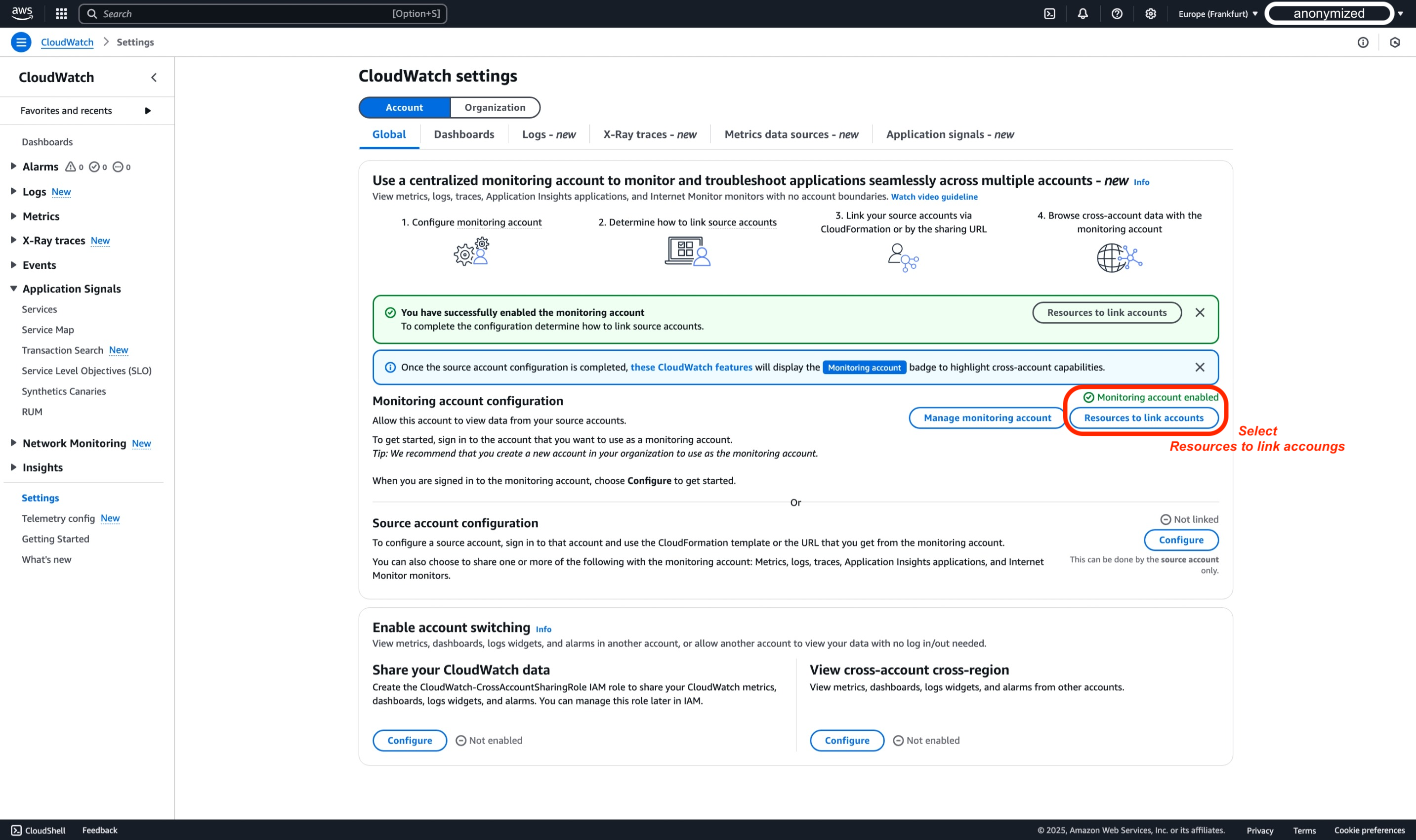This screenshot has height=840, width=1416.
Task: Click the Not enabled icon next to Share CloudWatch data
Action: (462, 740)
